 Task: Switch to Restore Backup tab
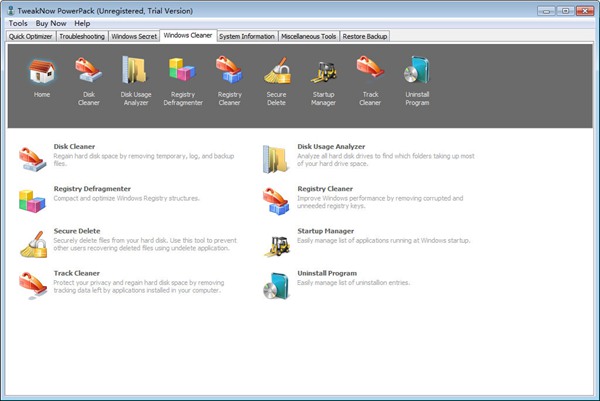coord(365,36)
